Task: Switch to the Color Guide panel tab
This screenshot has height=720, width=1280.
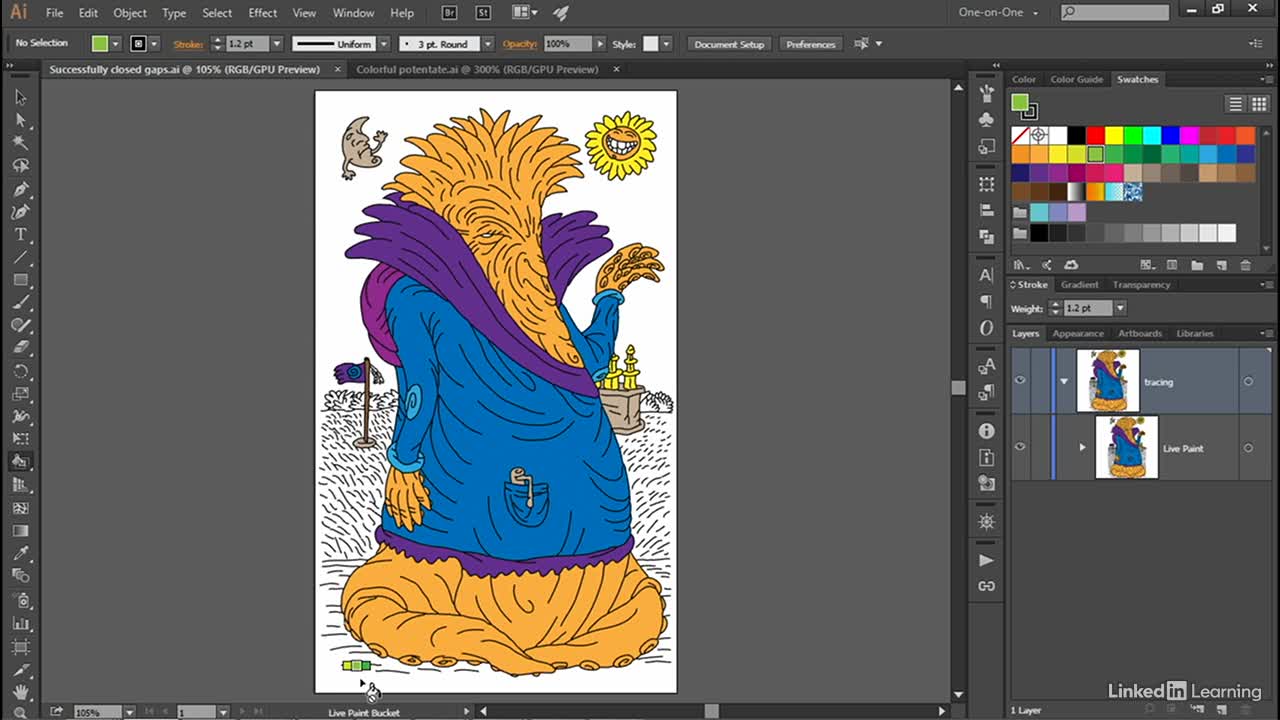Action: click(1076, 79)
